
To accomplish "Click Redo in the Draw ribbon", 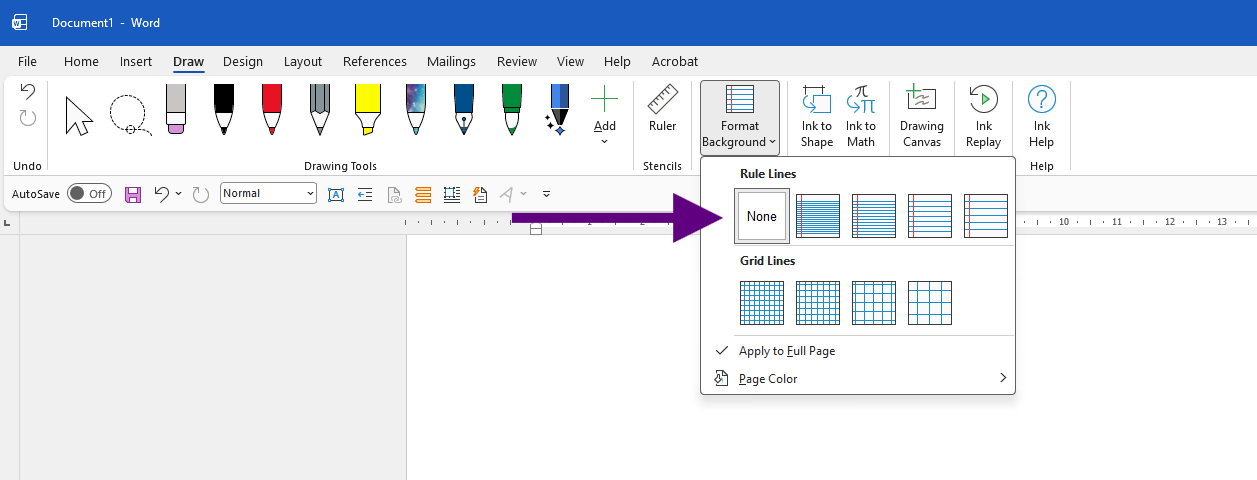I will pyautogui.click(x=28, y=118).
